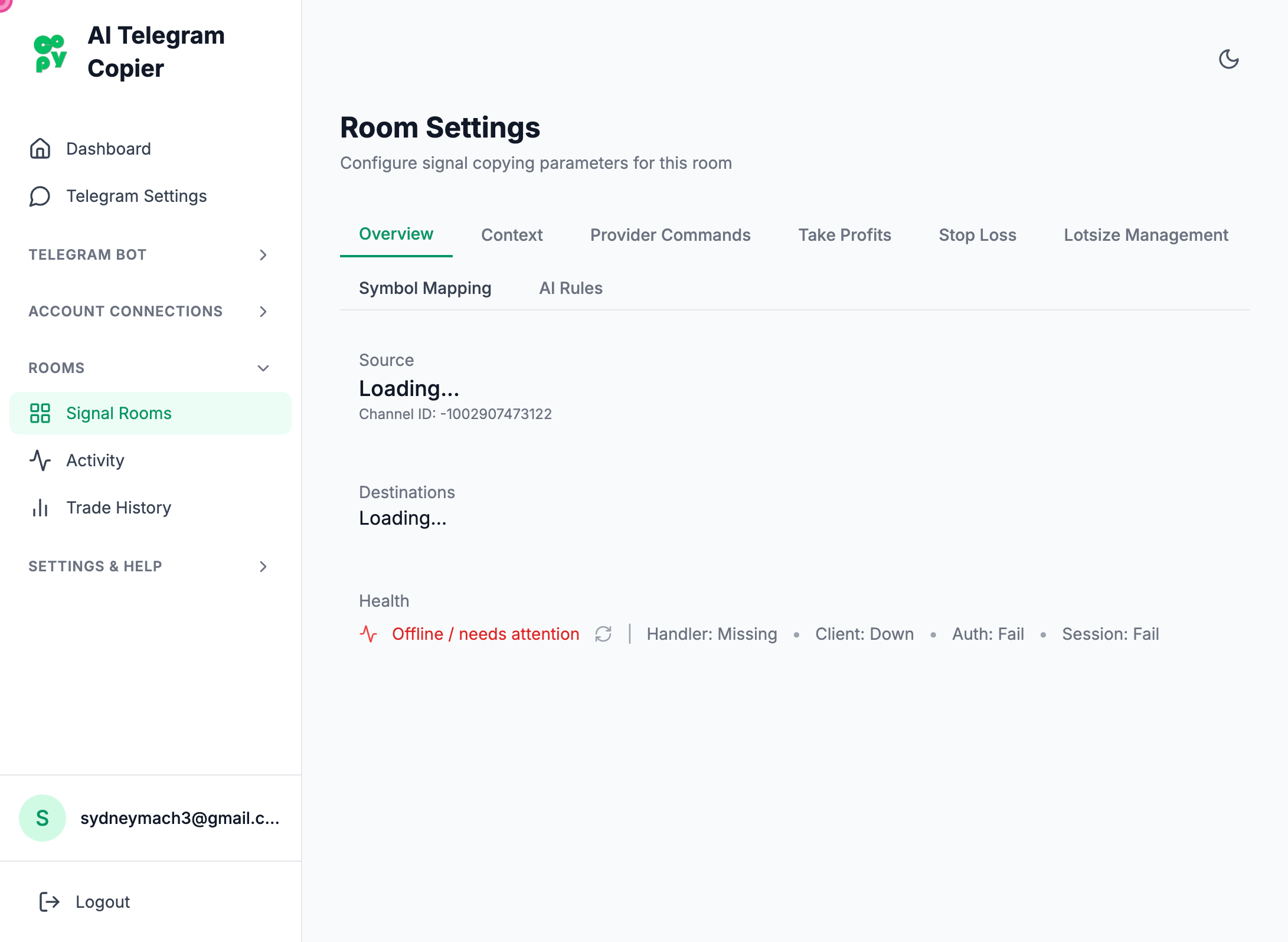Click the Logout arrow icon
Screen dimensions: 1288x942
click(x=50, y=902)
